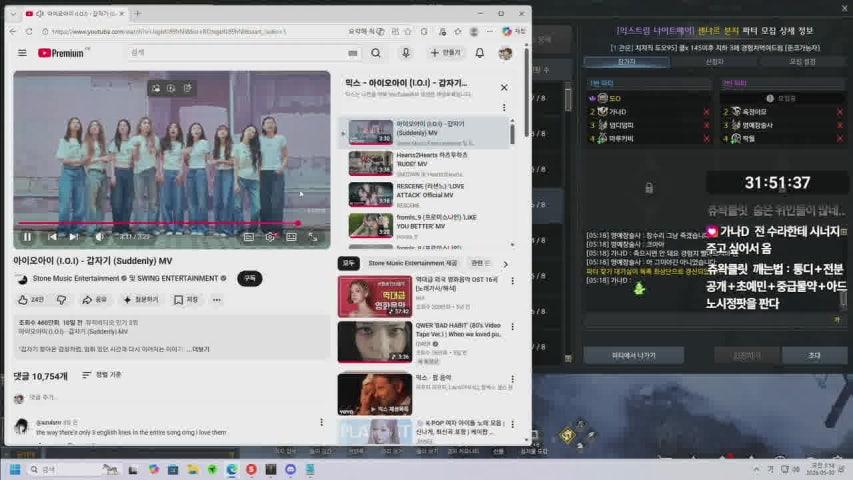This screenshot has width=853, height=480.
Task: Open File Explorer from the taskbar
Action: [193, 469]
